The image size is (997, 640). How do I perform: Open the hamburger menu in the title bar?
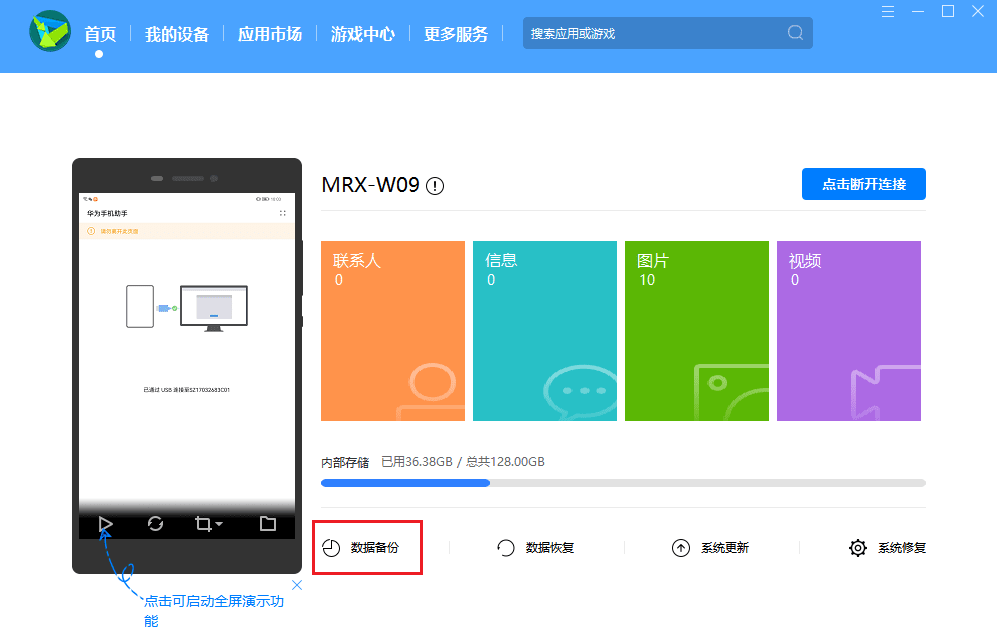click(x=889, y=12)
